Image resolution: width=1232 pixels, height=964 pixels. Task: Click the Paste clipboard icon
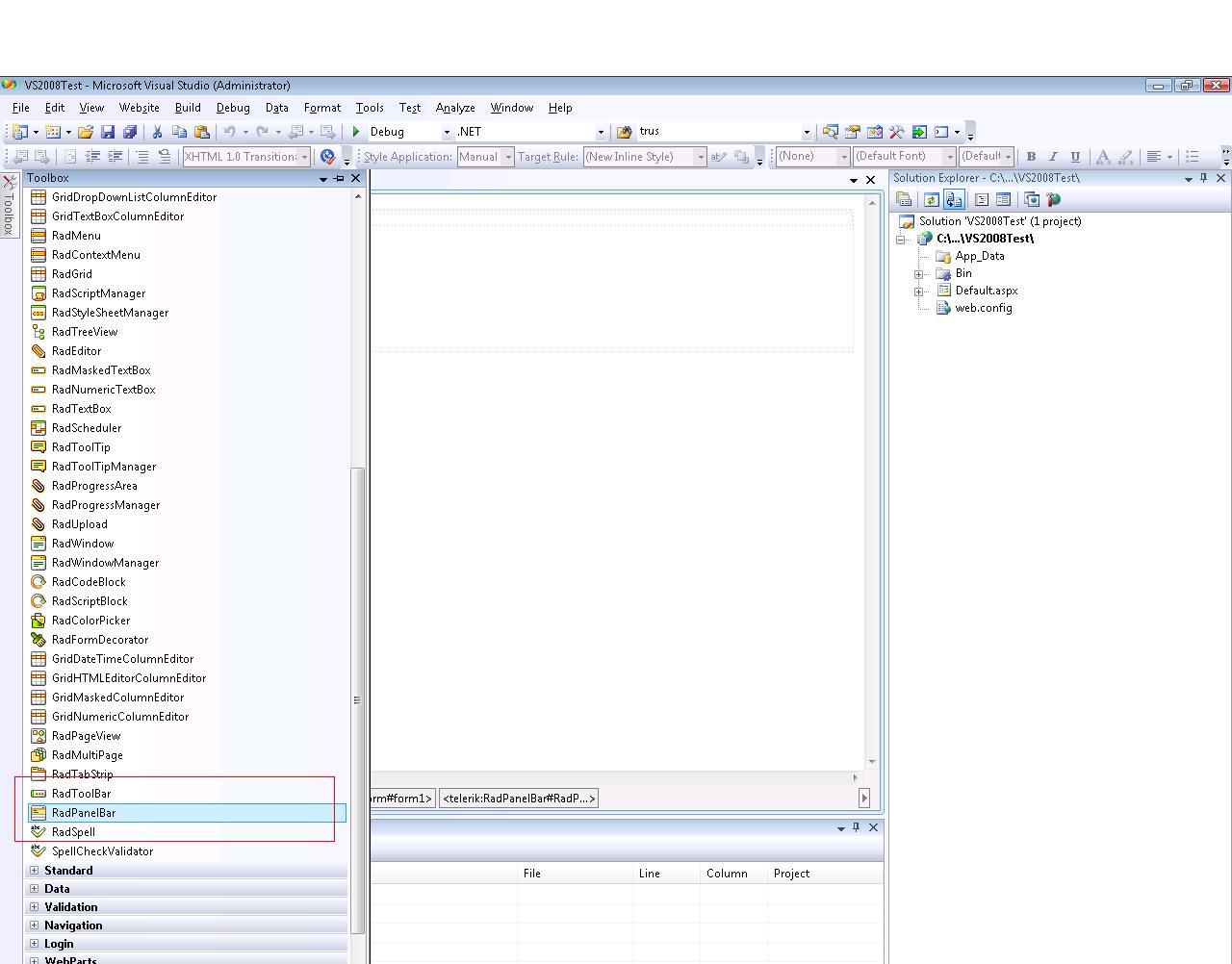click(202, 132)
